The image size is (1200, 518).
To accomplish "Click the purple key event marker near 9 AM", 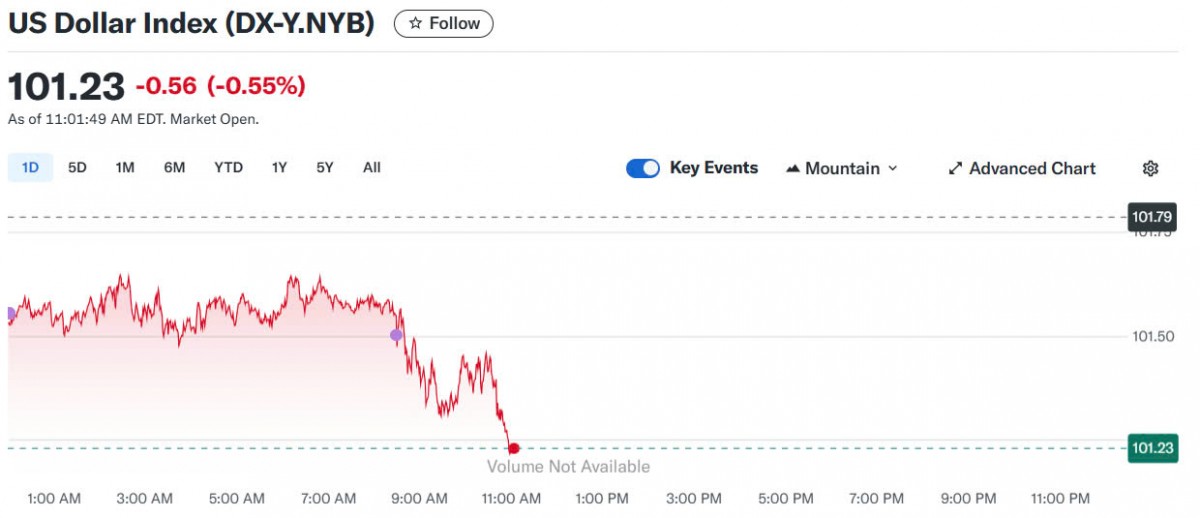I will click(x=396, y=335).
